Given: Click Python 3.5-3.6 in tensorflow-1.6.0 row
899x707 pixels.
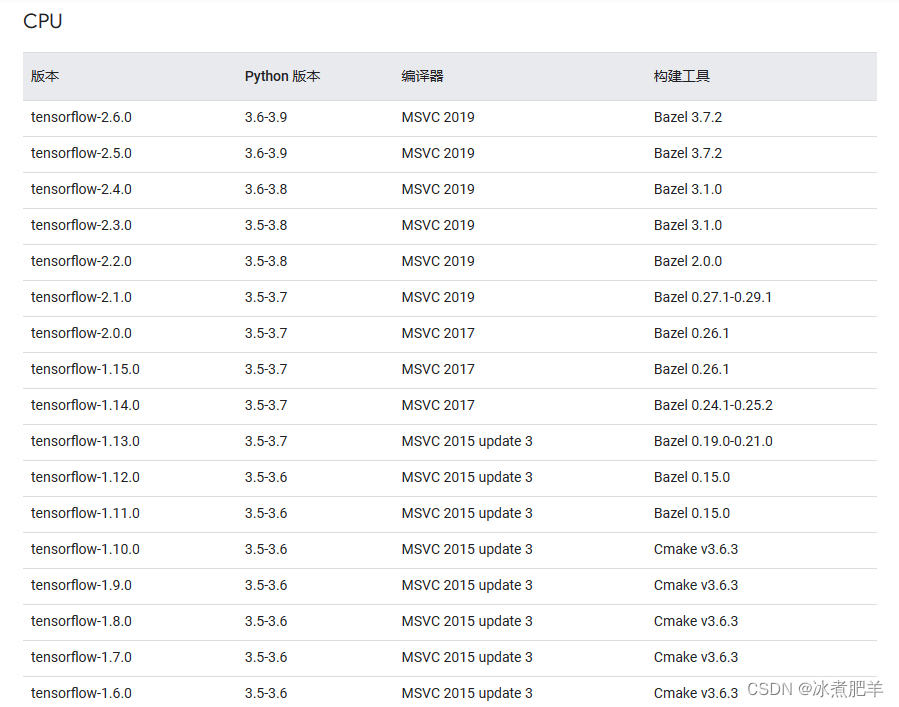Looking at the screenshot, I should pos(266,693).
